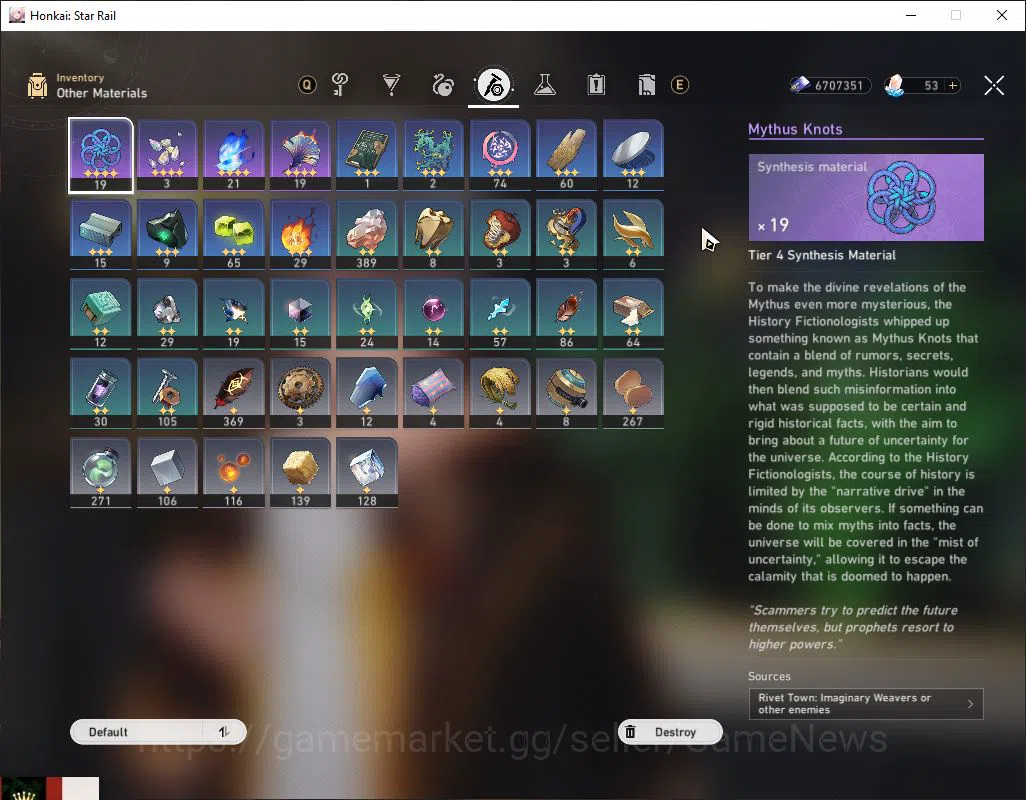1026x800 pixels.
Task: Open the Default sort dropdown
Action: [137, 732]
